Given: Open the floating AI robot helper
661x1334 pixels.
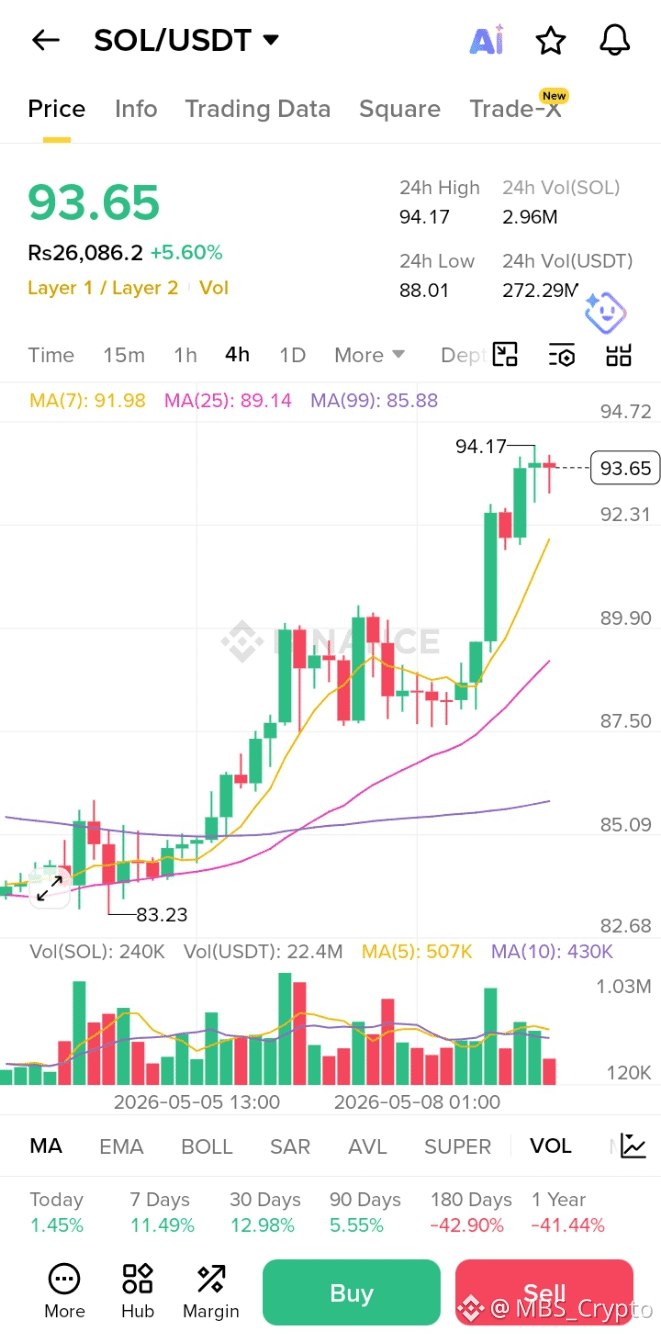Looking at the screenshot, I should [x=605, y=312].
